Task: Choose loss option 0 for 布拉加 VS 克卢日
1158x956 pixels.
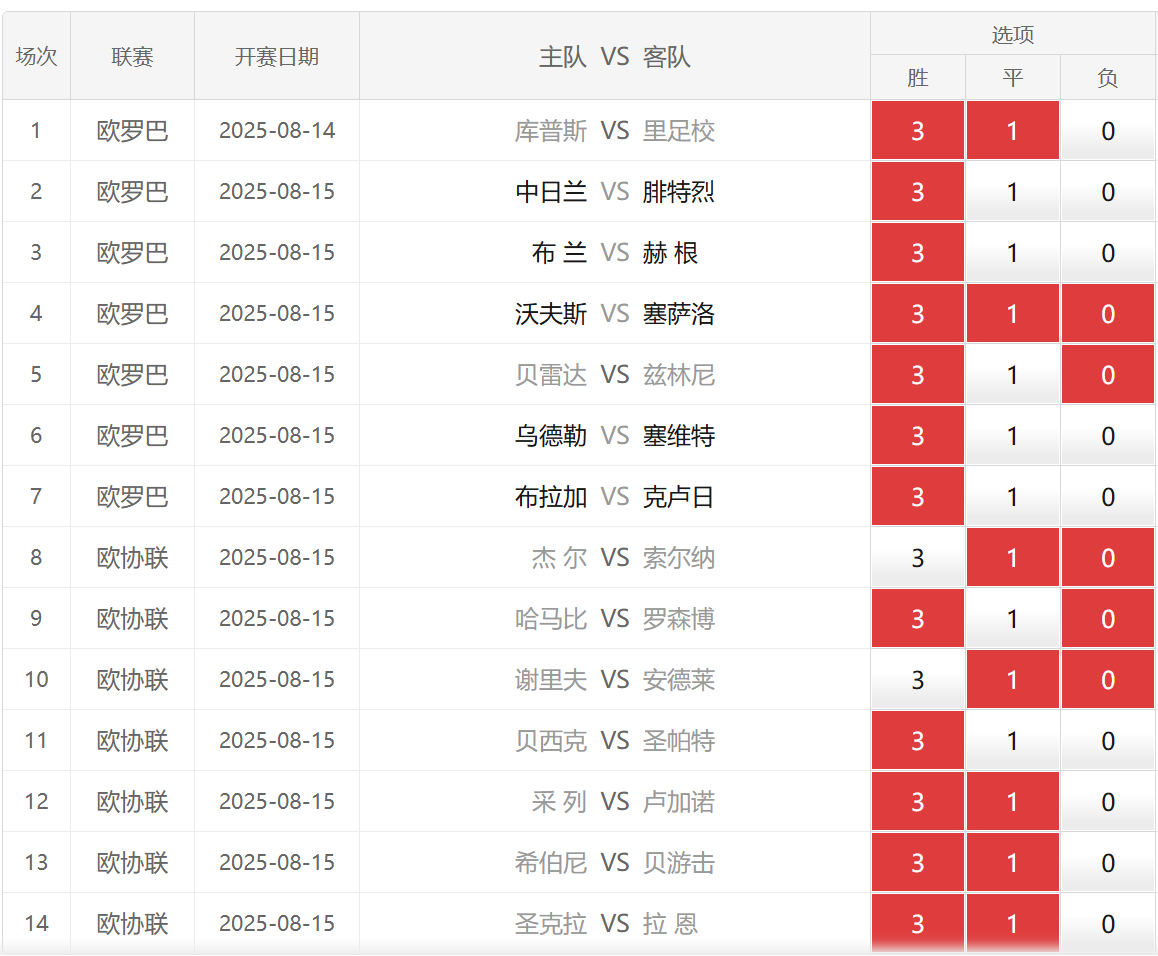Action: [1108, 496]
